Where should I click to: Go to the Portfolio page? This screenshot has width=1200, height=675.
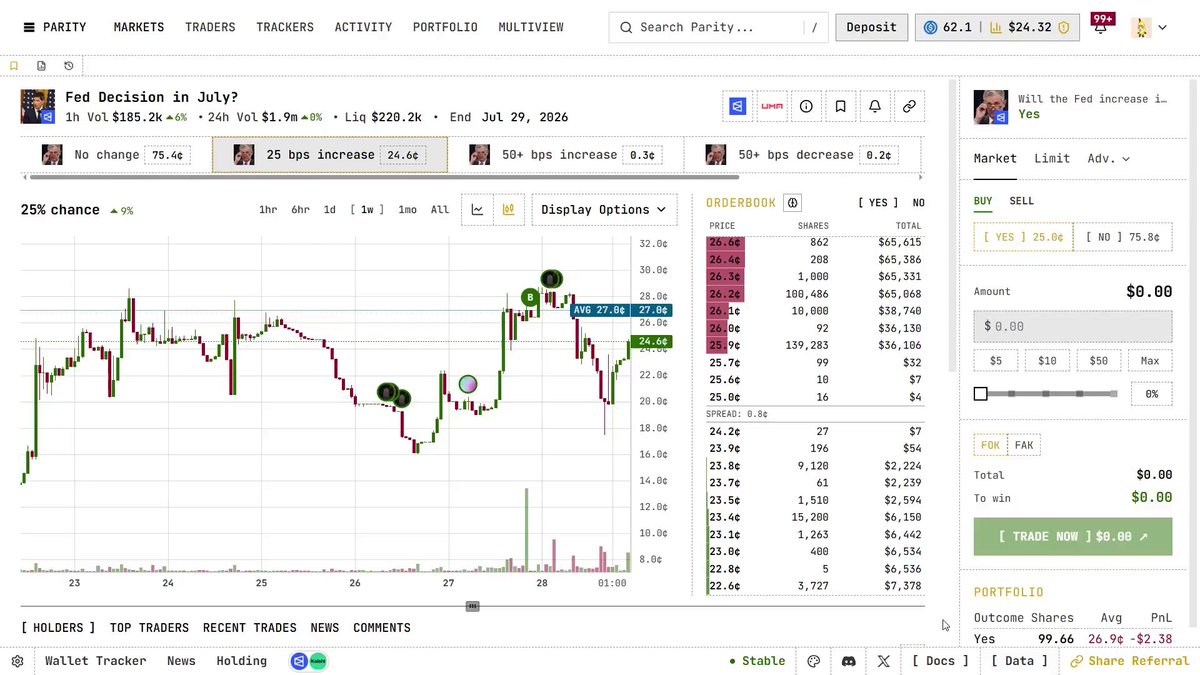[x=445, y=27]
